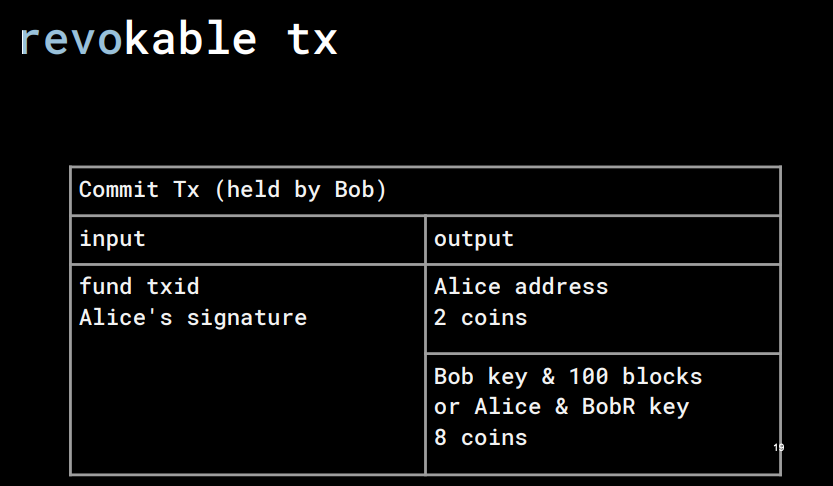Select the "2 coins" amount
This screenshot has width=833, height=486.
point(481,318)
